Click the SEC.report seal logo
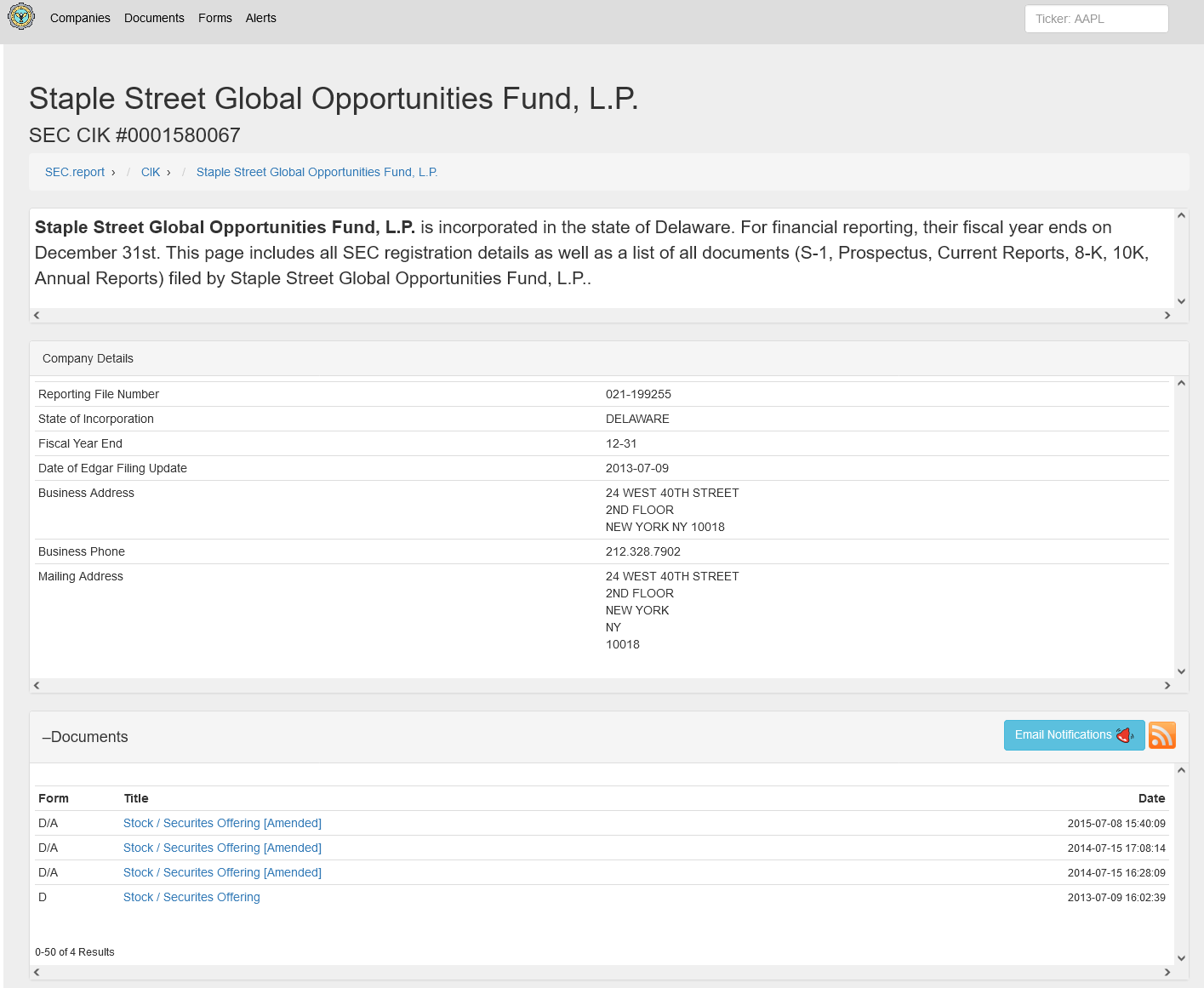The width and height of the screenshot is (1204, 988). [20, 16]
